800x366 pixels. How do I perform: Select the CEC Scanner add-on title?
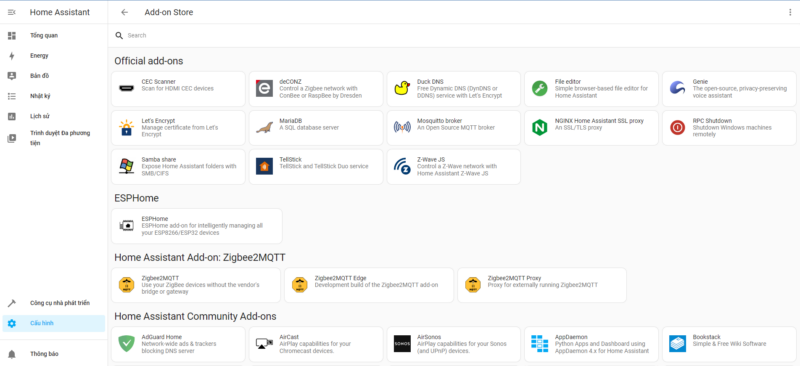(x=159, y=82)
